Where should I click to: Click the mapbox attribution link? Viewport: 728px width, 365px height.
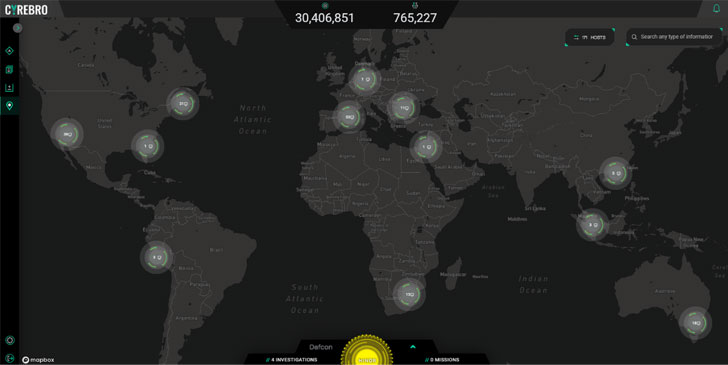pos(38,360)
